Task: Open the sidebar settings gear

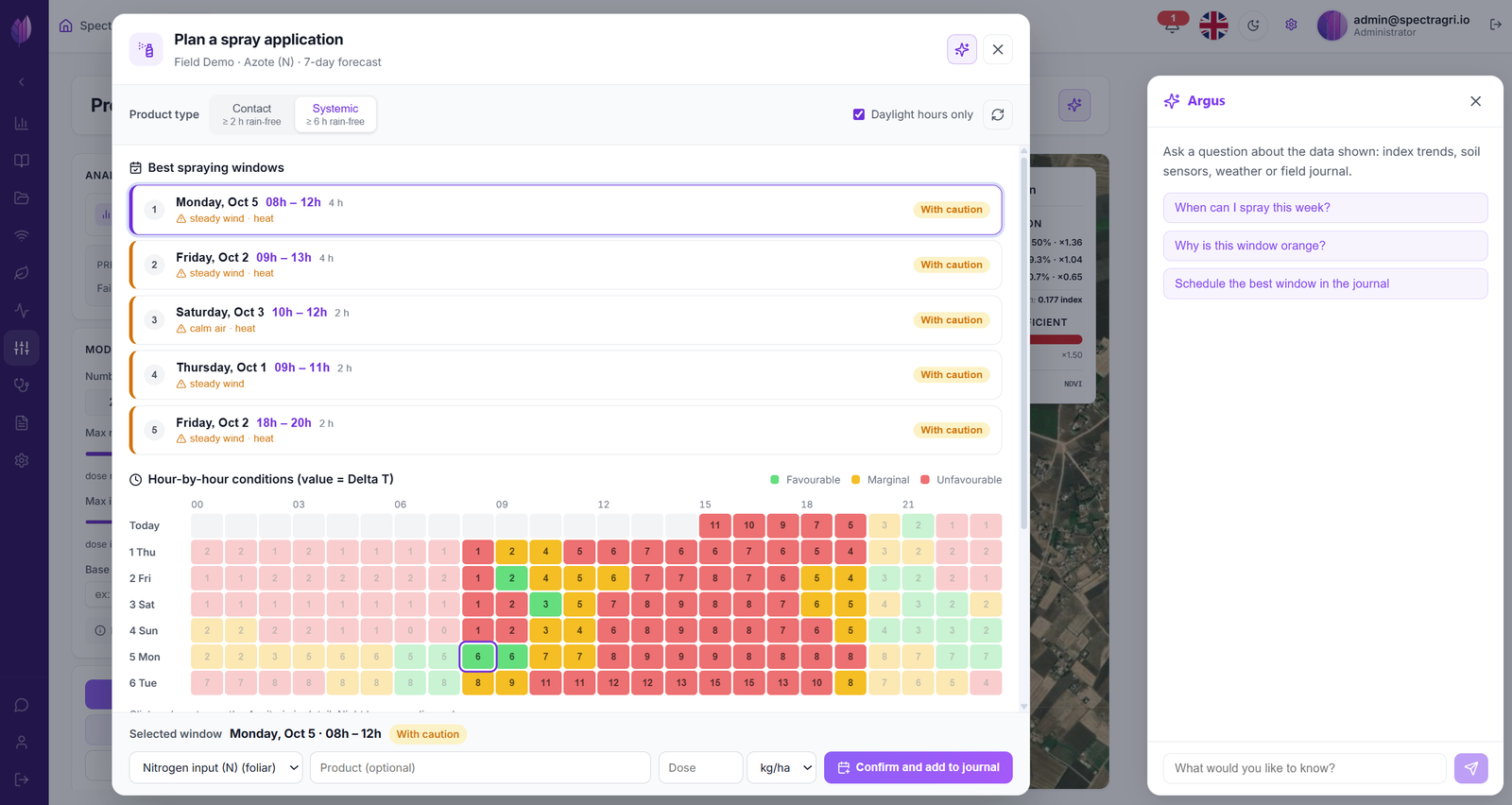Action: tap(22, 460)
